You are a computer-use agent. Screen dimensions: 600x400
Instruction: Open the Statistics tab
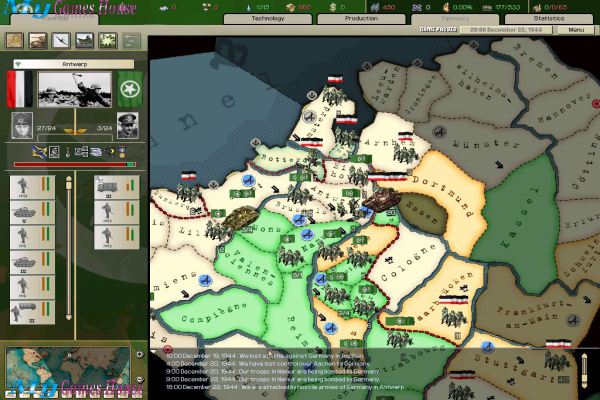(549, 18)
